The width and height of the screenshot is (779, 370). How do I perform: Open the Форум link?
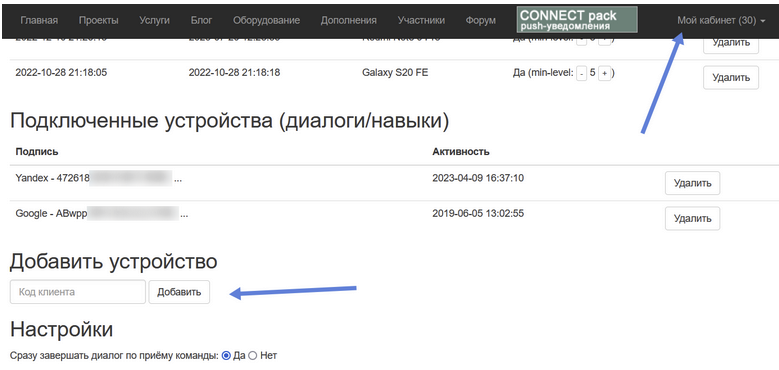tap(480, 20)
